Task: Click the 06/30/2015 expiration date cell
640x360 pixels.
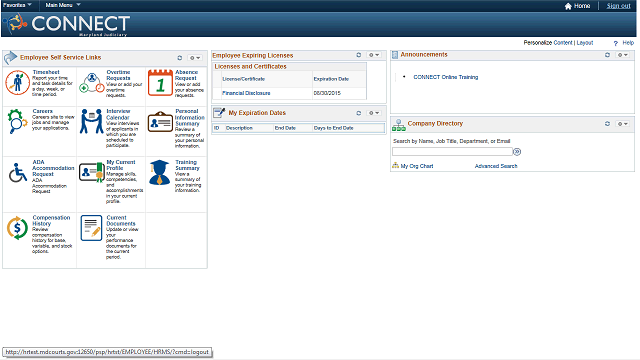Action: [327, 93]
